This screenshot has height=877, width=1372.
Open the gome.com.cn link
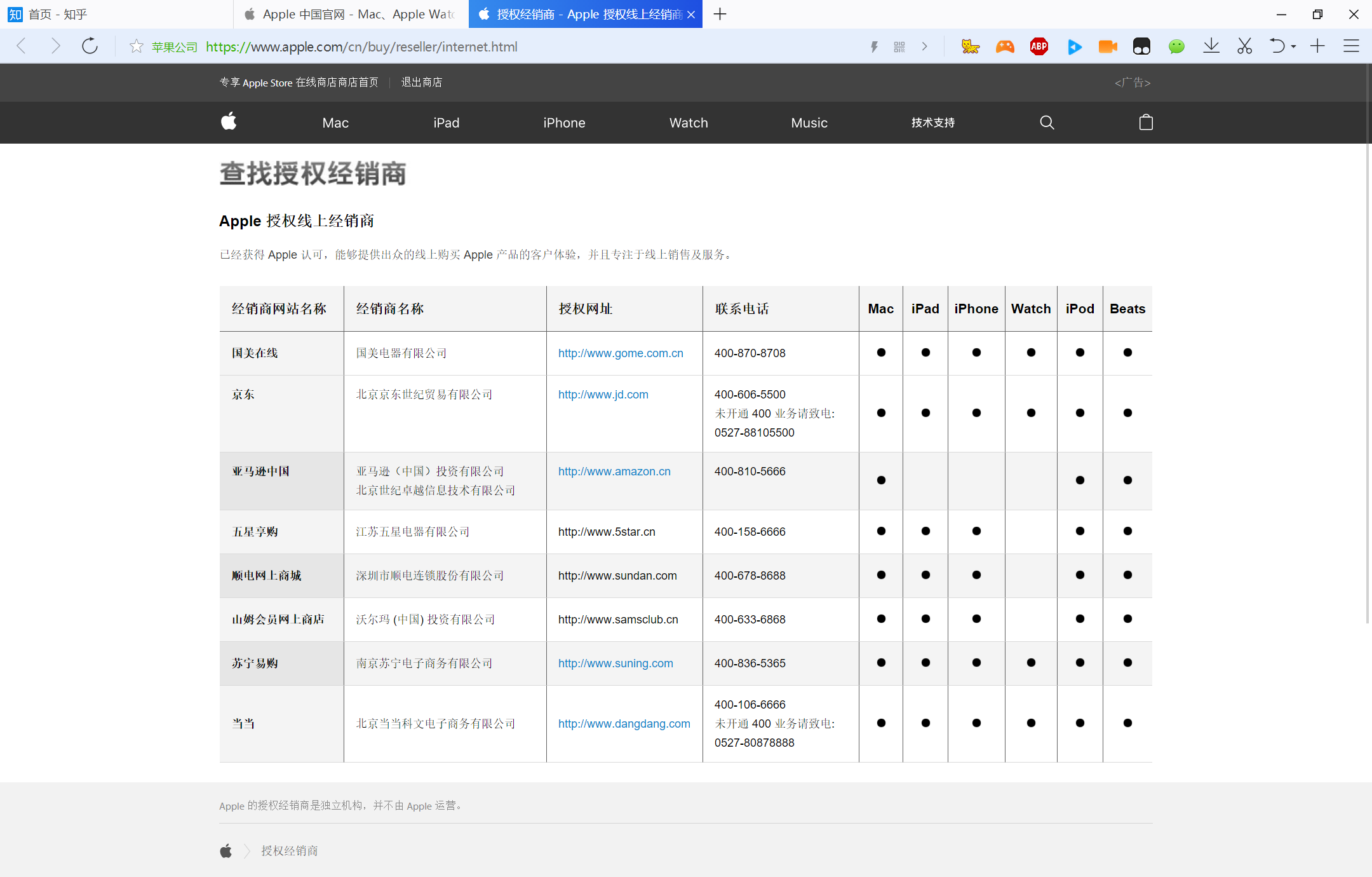pos(621,353)
